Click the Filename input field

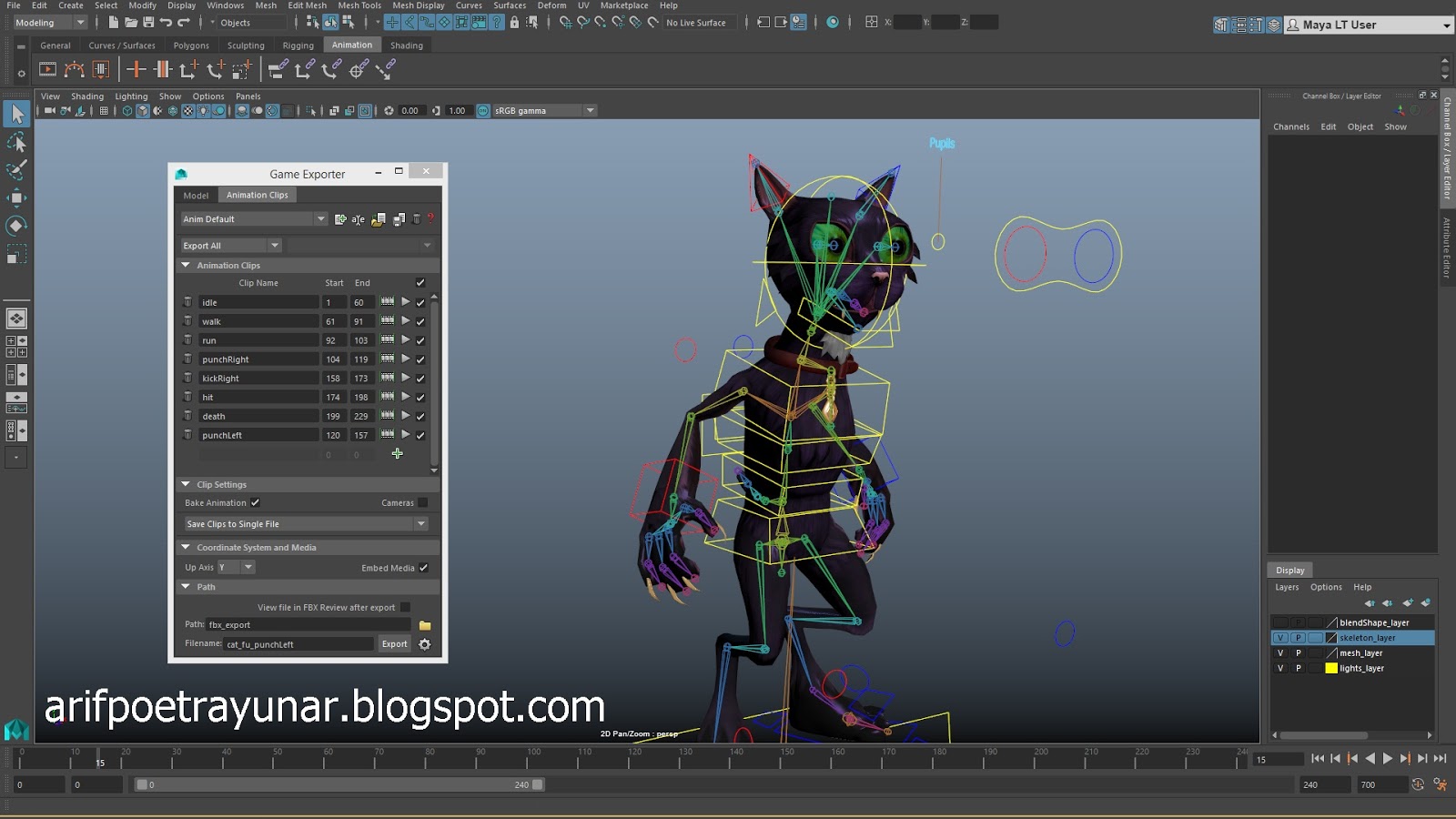[x=298, y=644]
